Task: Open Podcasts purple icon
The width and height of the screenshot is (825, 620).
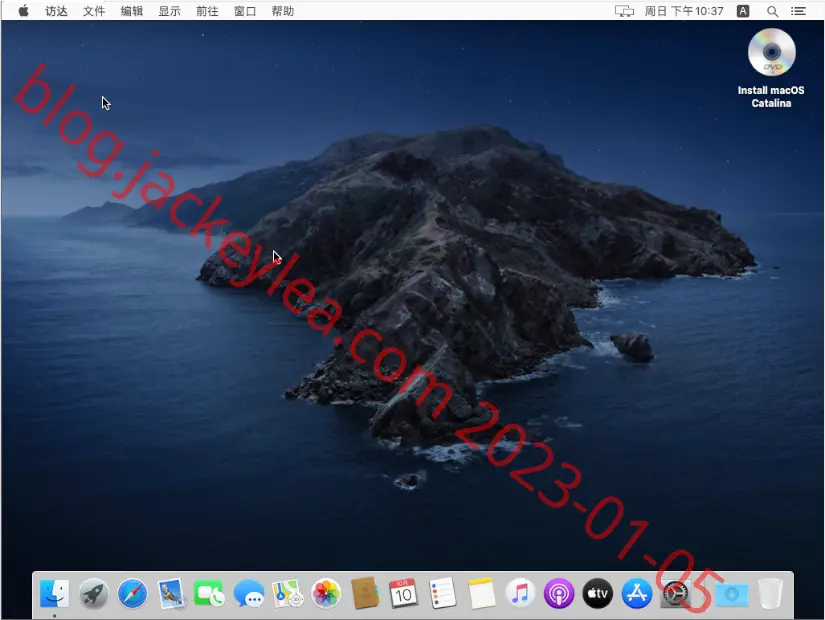Action: (559, 594)
